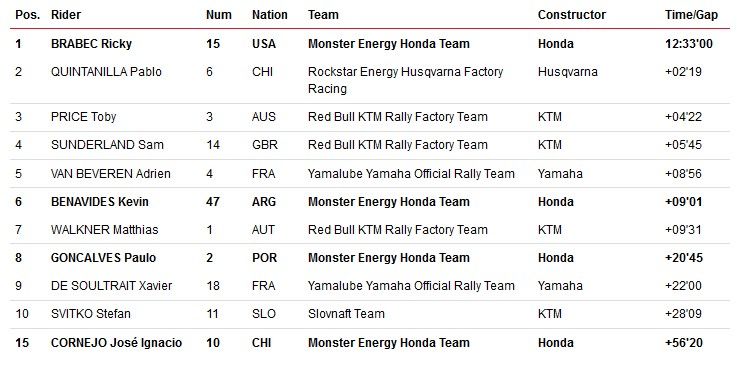Click BENAVIDES Kevin in bold

click(x=100, y=202)
